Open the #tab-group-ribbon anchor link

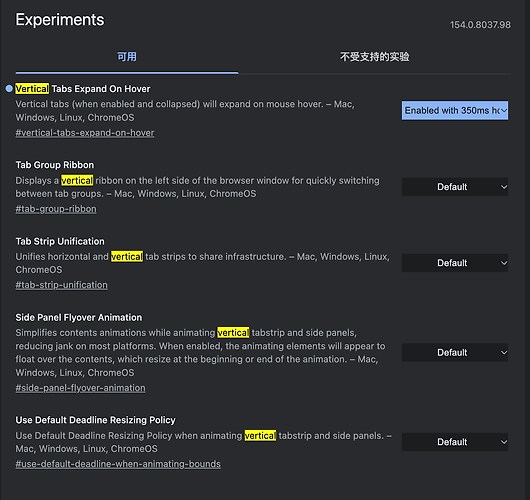56,209
